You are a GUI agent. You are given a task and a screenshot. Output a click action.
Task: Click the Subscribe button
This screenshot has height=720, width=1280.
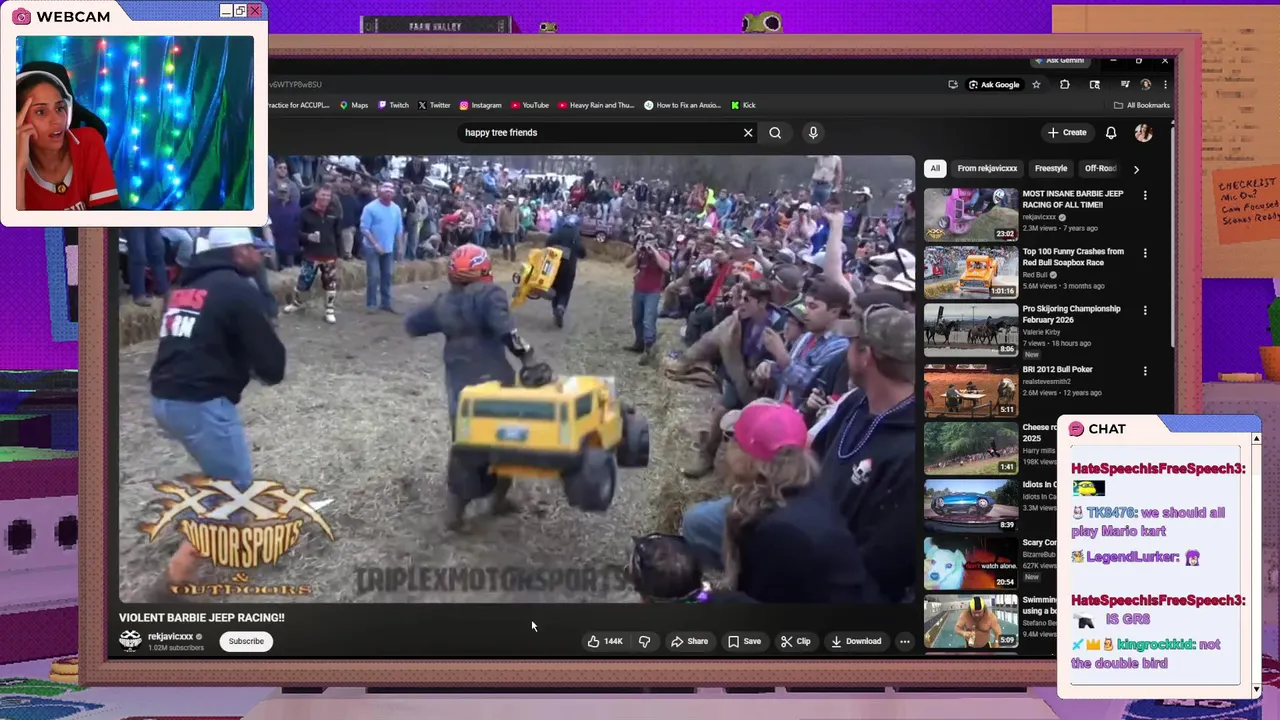(x=246, y=641)
